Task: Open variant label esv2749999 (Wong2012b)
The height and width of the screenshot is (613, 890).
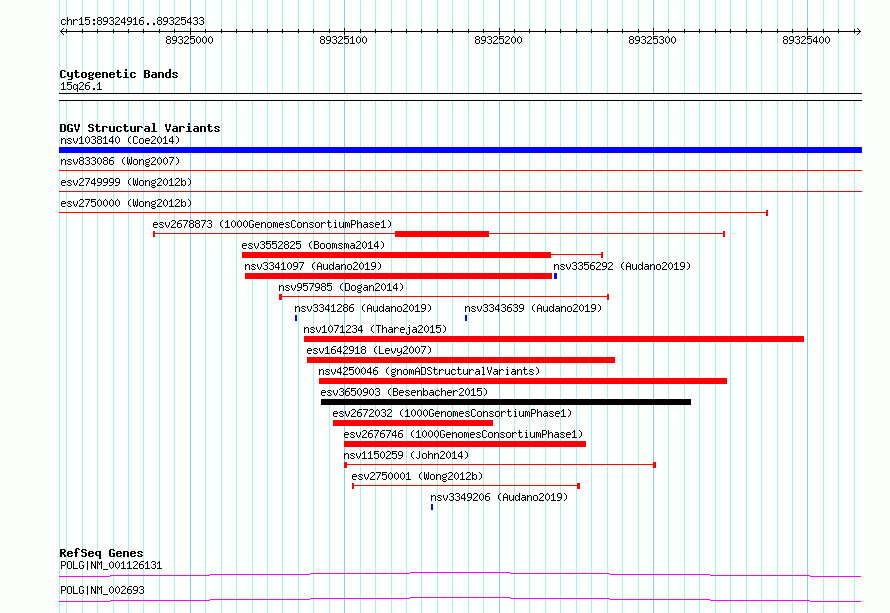Action: click(x=126, y=182)
